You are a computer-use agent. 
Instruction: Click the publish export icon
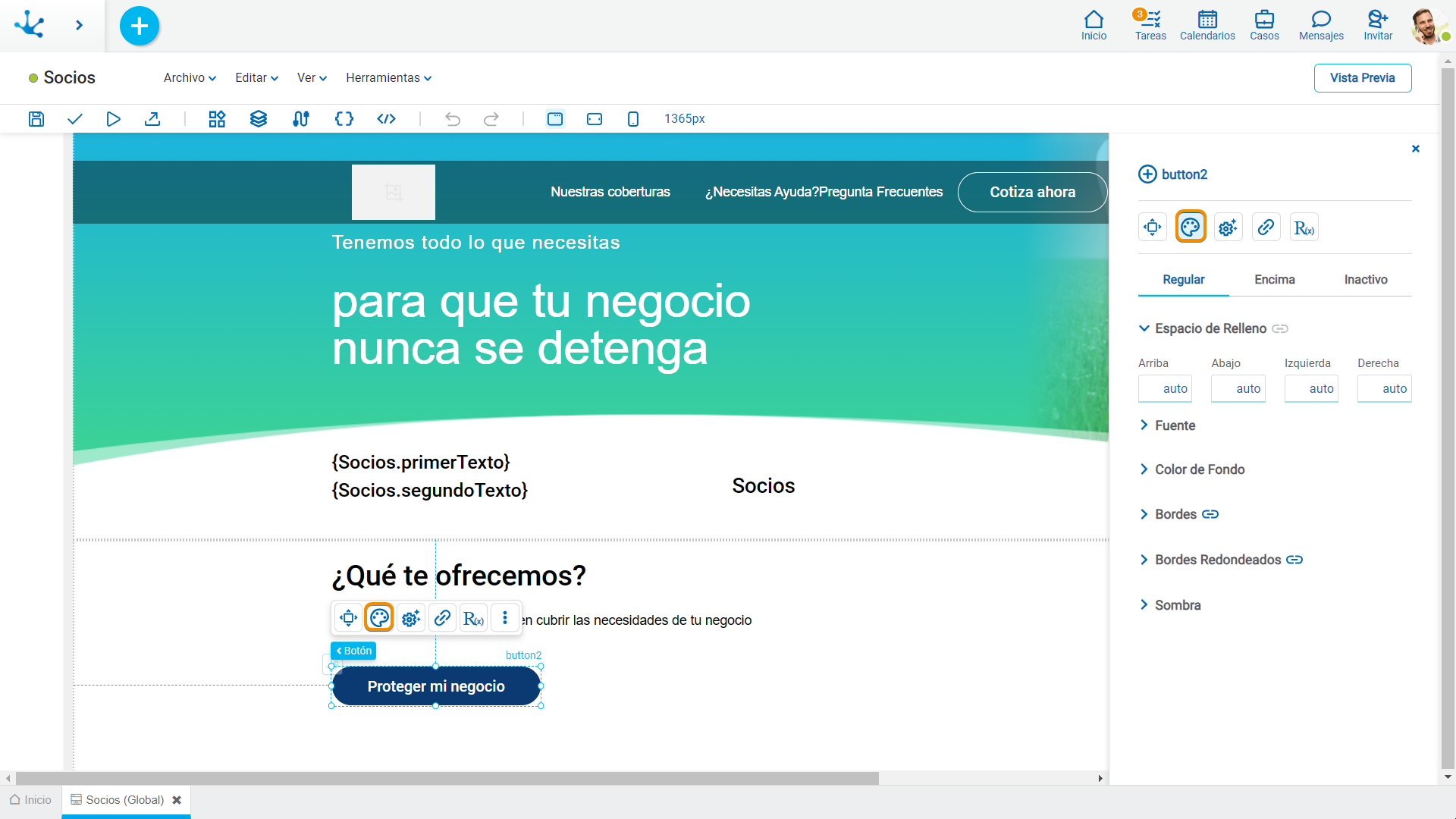152,119
